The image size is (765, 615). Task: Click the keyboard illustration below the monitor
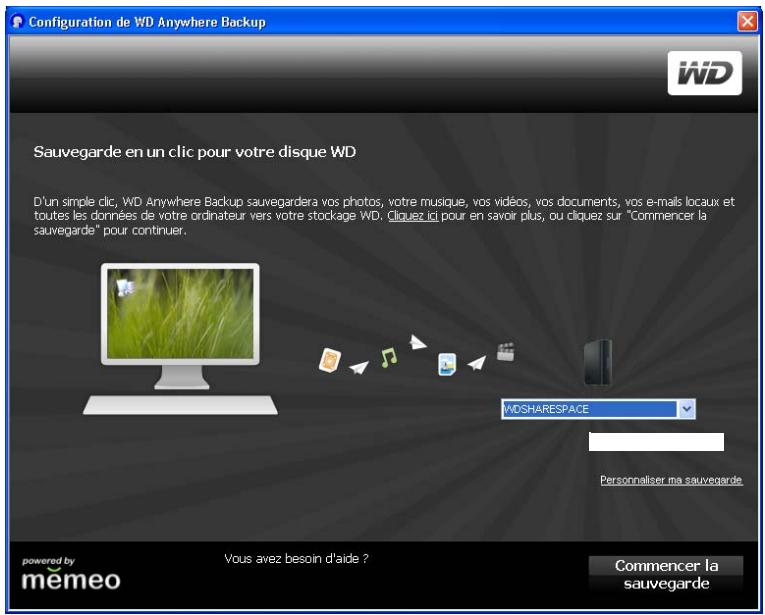click(x=181, y=405)
